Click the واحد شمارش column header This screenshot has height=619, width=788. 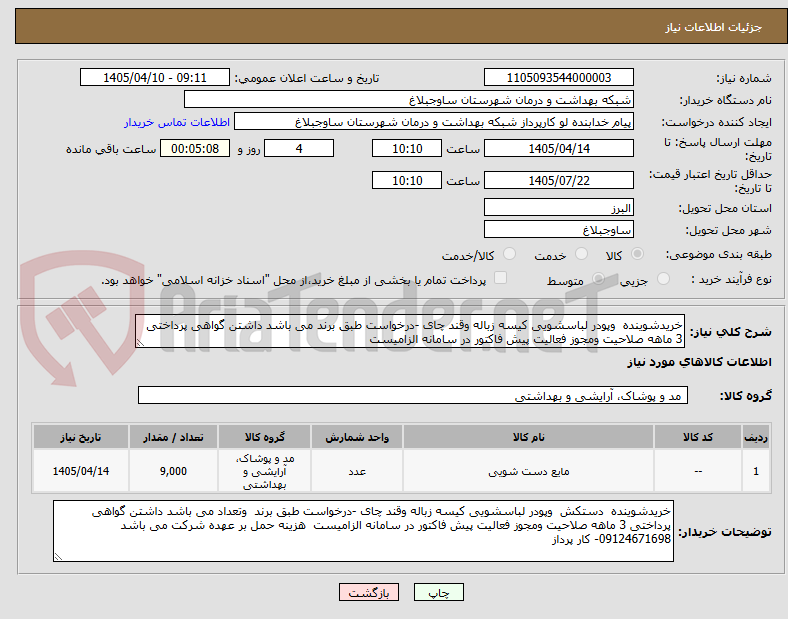(357, 437)
